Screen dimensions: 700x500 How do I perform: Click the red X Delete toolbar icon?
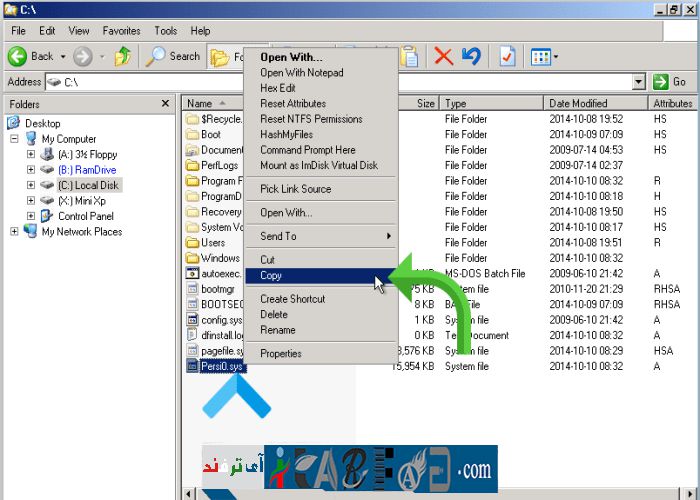pos(444,56)
